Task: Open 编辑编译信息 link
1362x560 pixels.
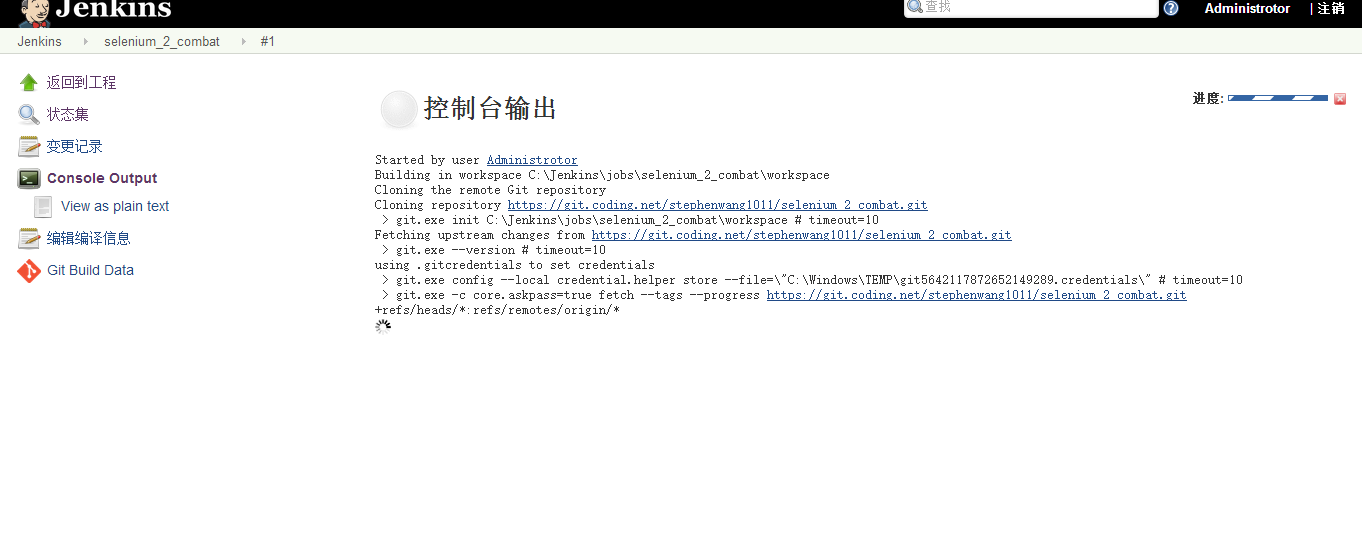Action: coord(89,239)
